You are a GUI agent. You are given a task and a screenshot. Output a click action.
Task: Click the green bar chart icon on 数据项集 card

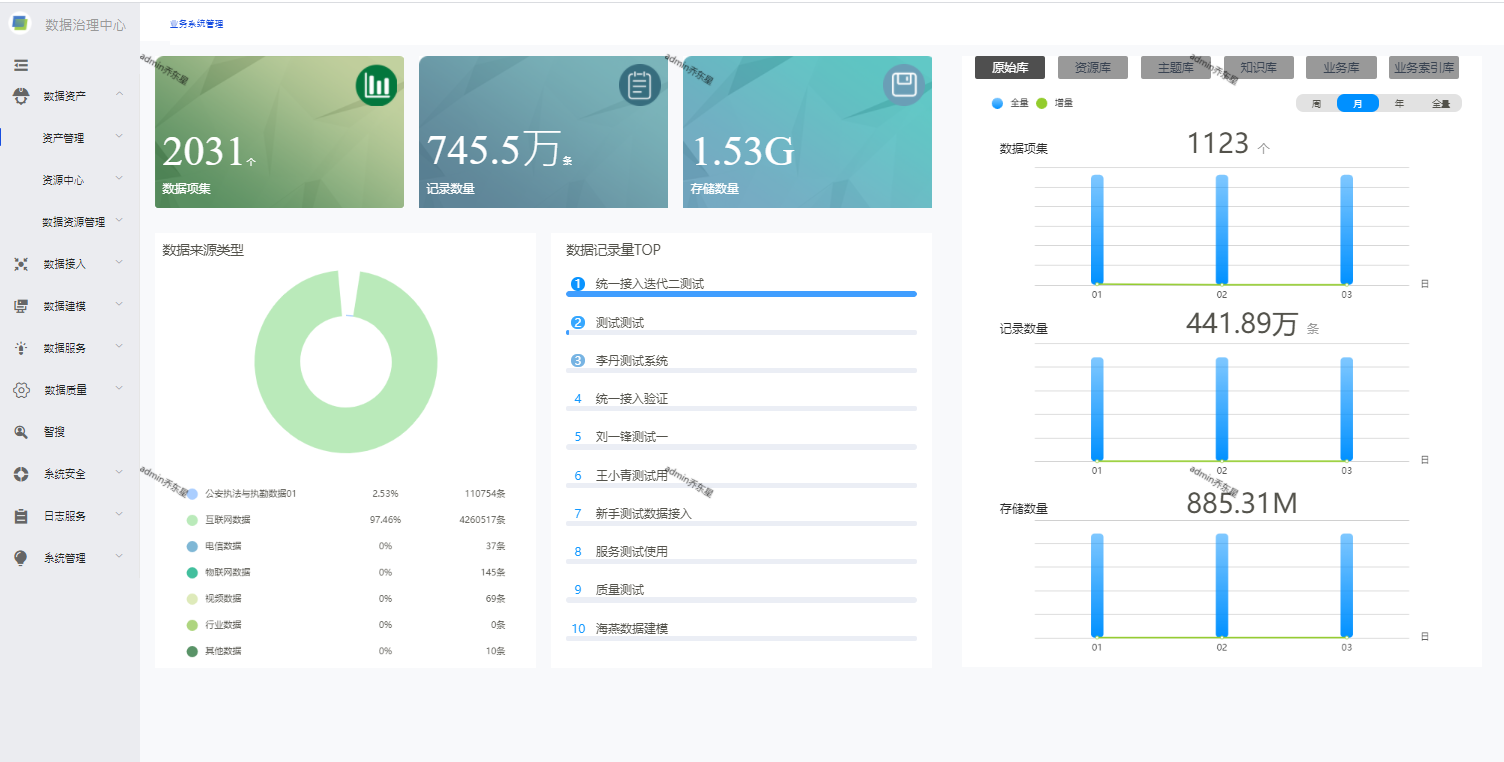376,85
